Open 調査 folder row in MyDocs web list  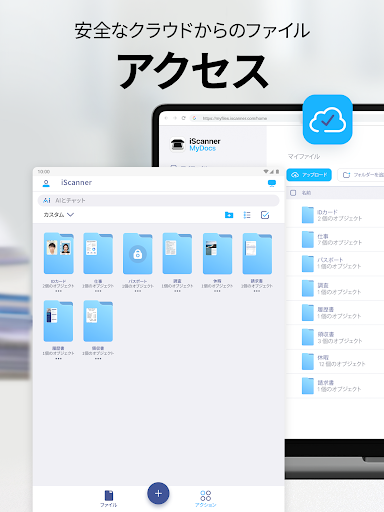click(335, 288)
